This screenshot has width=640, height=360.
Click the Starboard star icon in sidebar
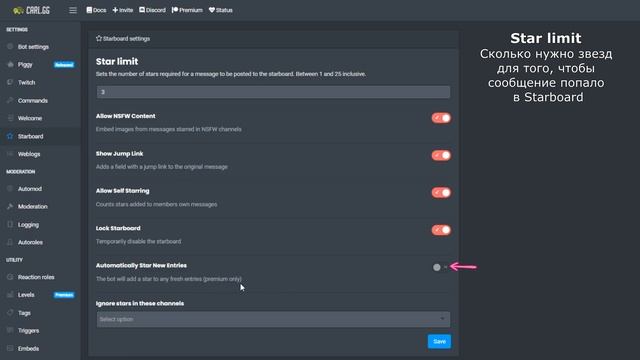pos(10,136)
